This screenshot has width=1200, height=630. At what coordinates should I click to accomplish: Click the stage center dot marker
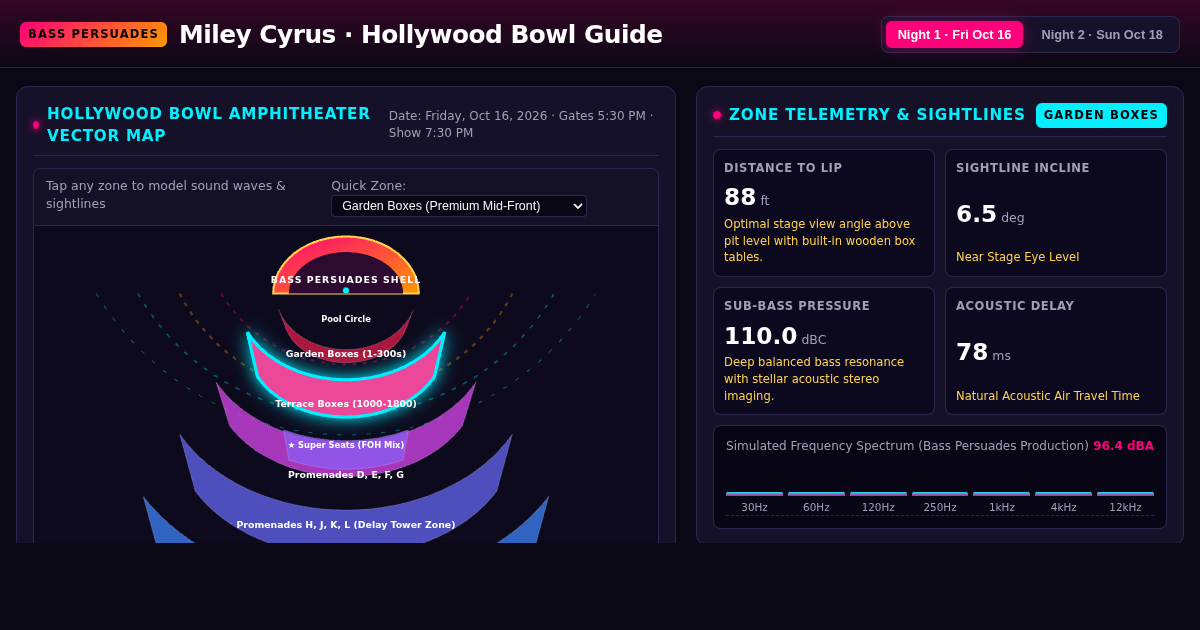[346, 290]
